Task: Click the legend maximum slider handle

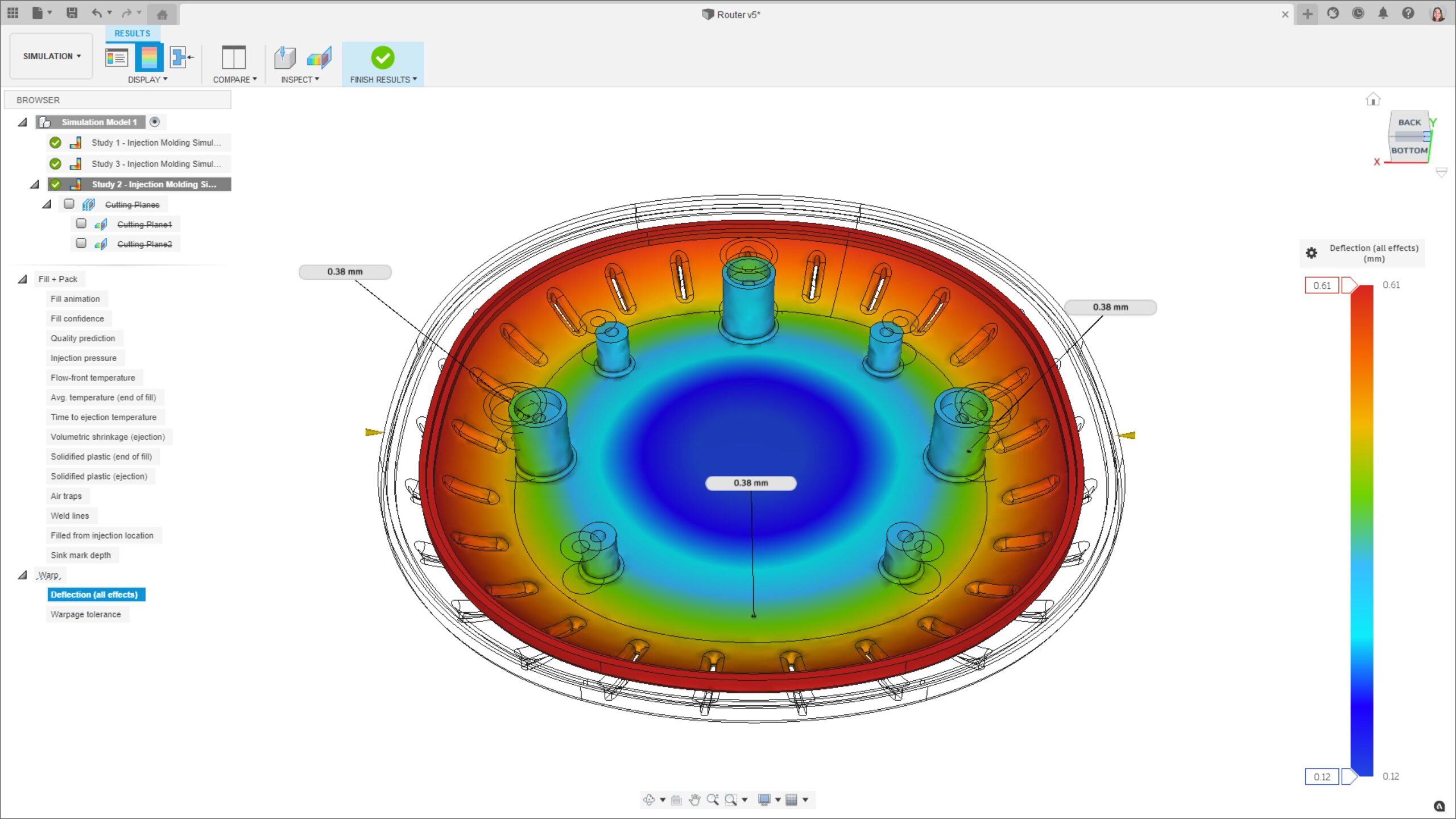Action: 1349,286
